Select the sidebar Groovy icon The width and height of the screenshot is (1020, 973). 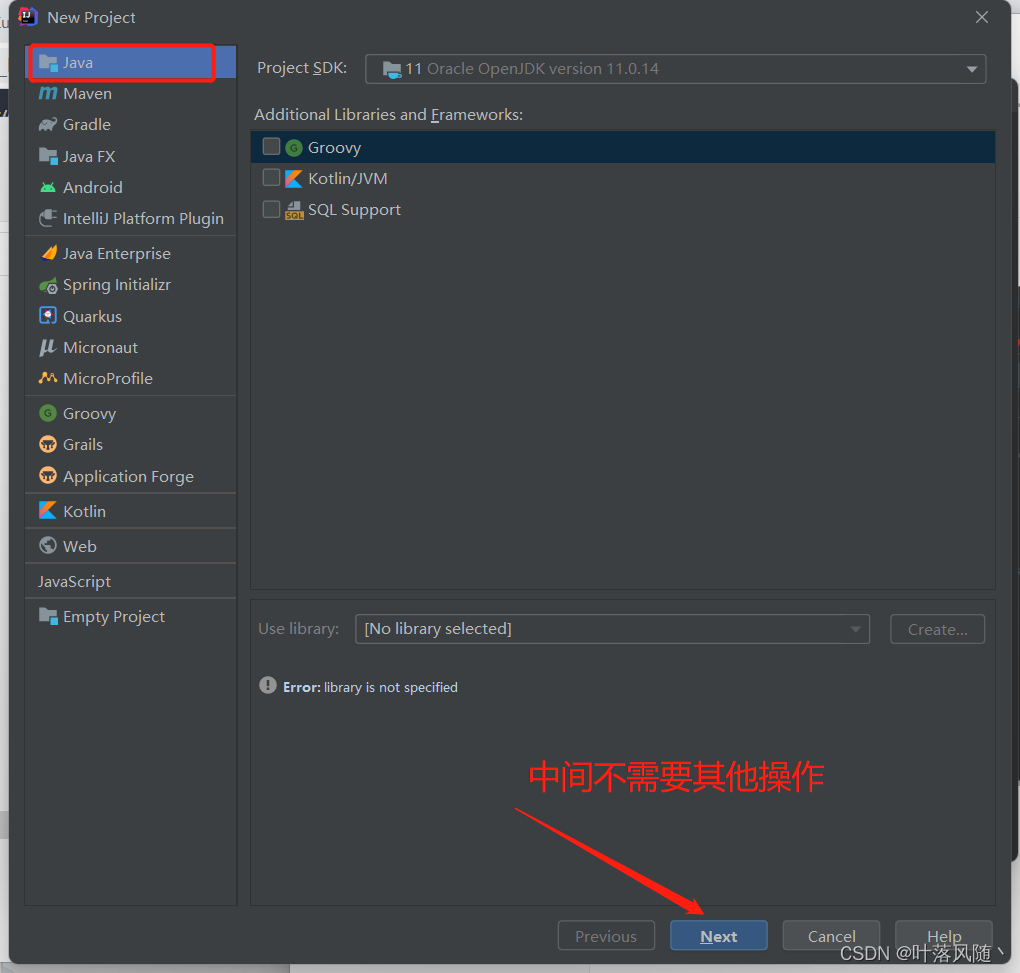tap(48, 413)
